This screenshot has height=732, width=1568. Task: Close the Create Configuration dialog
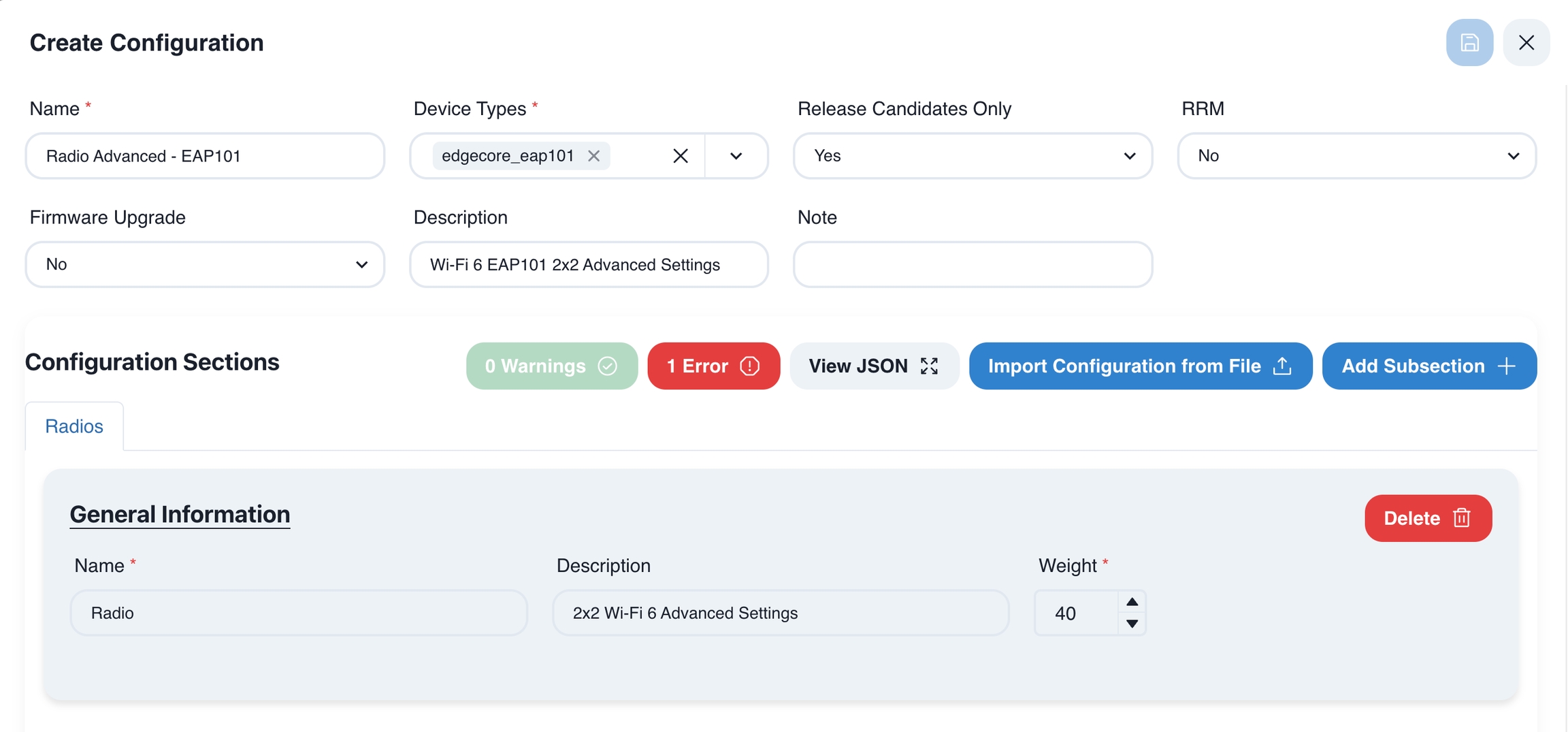tap(1526, 43)
